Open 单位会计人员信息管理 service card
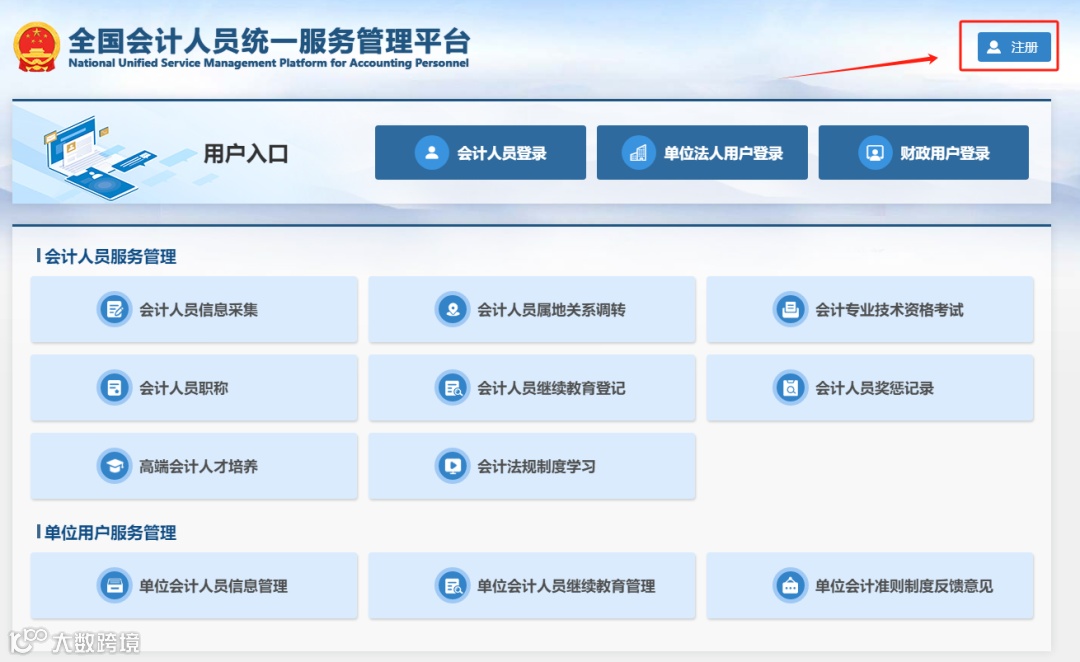Image resolution: width=1080 pixels, height=662 pixels. [194, 586]
